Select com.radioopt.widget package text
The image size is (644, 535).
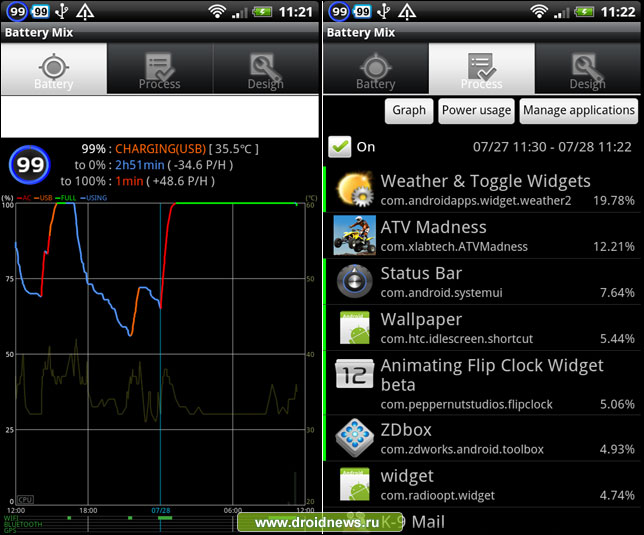[437, 496]
